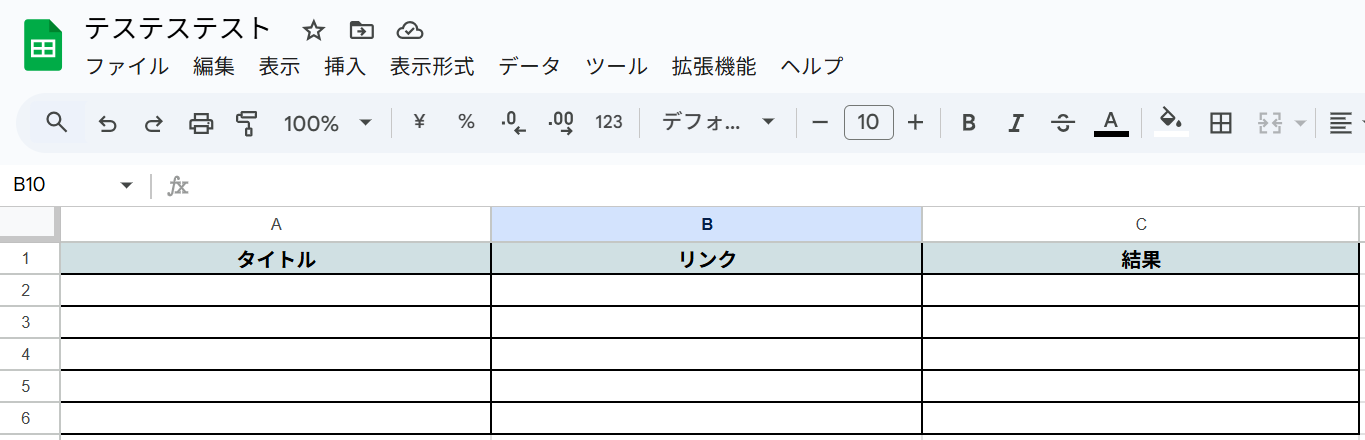1365x440 pixels.
Task: Activate the paint format roller
Action: point(246,123)
